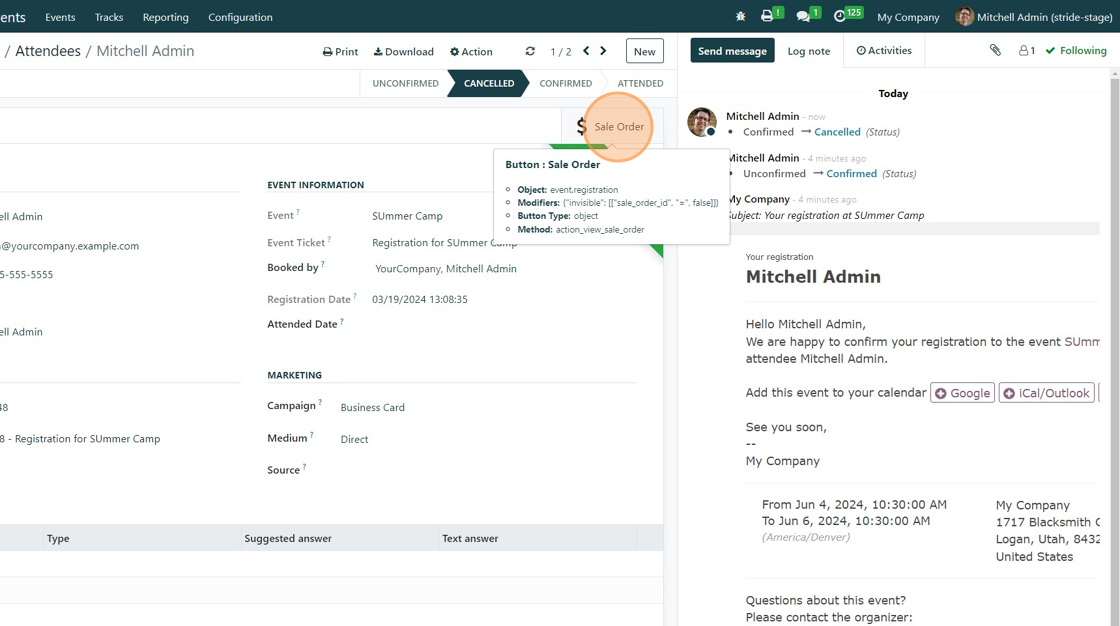
Task: Add calendar via iCal/Outlook button
Action: coord(1046,393)
